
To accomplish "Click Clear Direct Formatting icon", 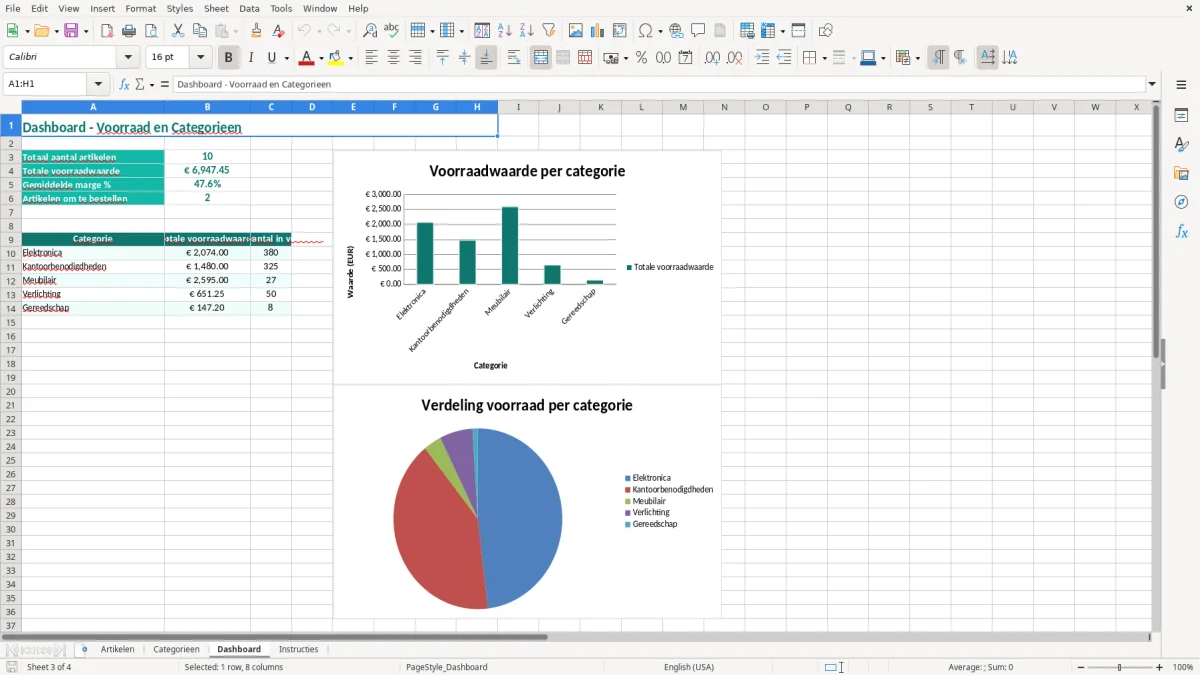I will [279, 31].
